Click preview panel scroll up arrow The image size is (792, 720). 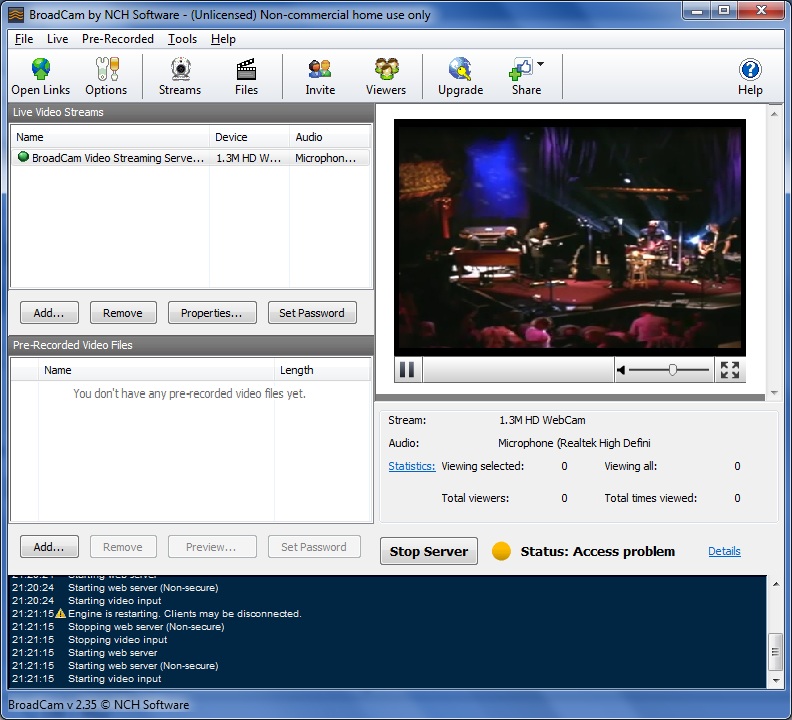coord(774,114)
